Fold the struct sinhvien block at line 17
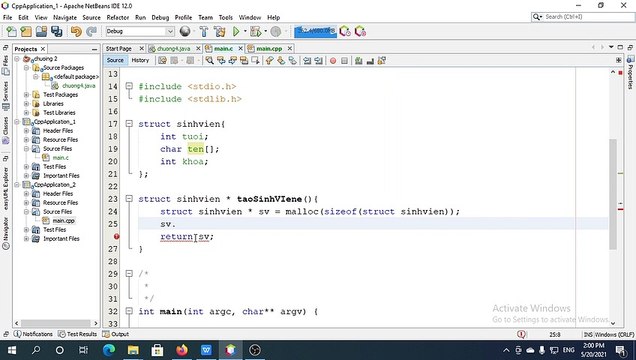This screenshot has width=636, height=360. coord(129,124)
